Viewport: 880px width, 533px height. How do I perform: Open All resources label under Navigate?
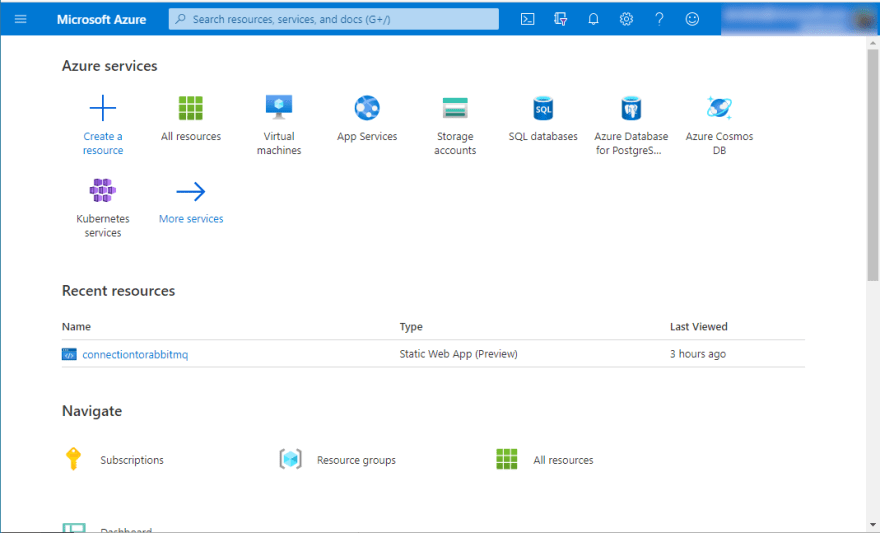point(563,460)
